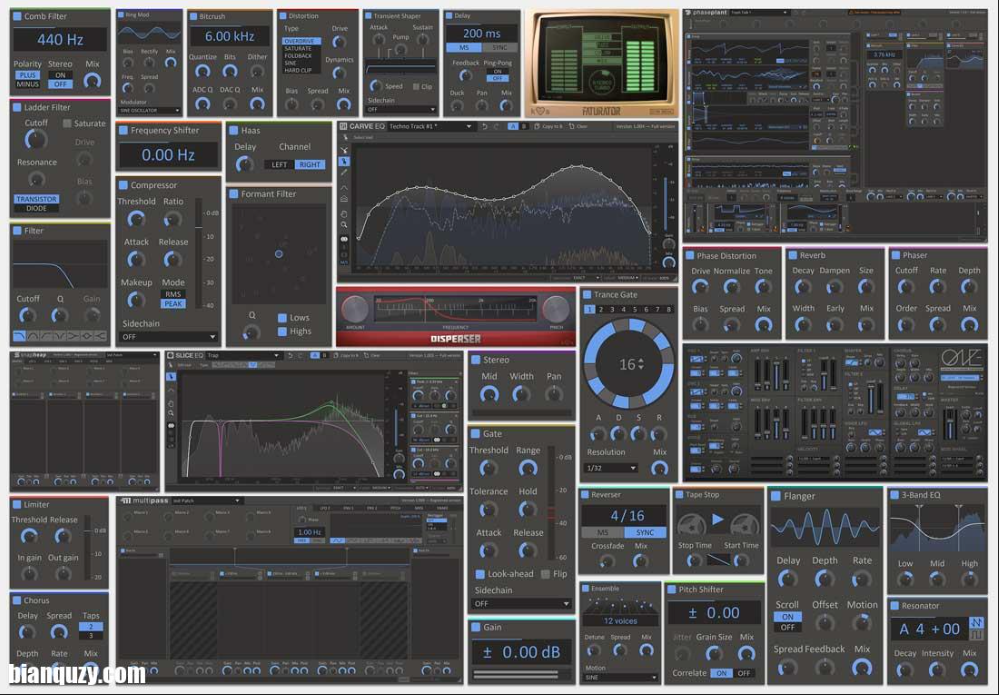The height and width of the screenshot is (695, 999).
Task: Click the stereo link icon in Carve EQ
Action: 344,239
